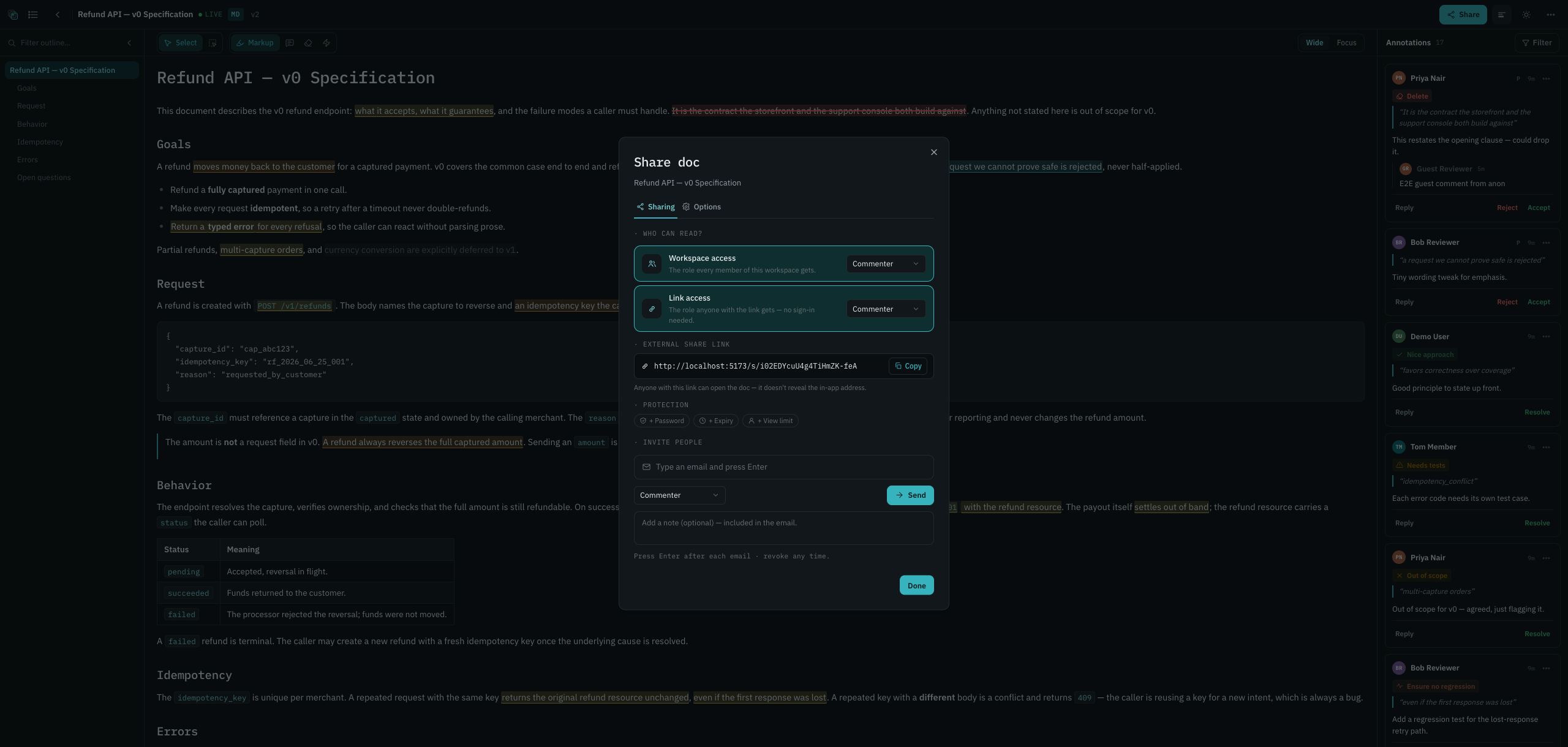
Task: Select Idempotency in the outline
Action: (x=40, y=142)
